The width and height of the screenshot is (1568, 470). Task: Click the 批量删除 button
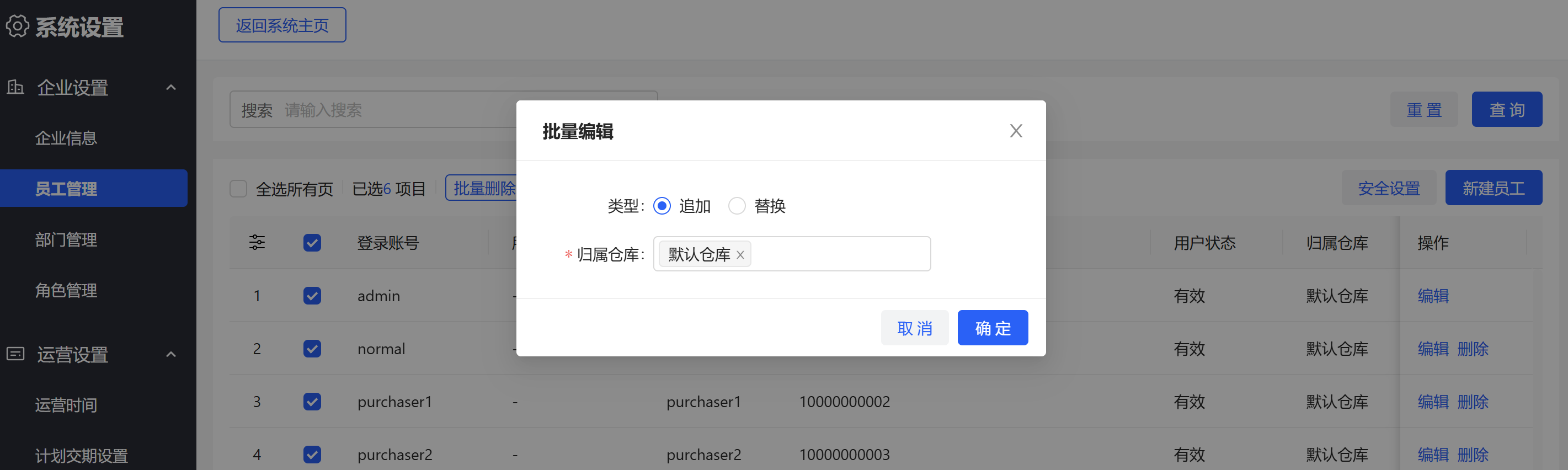tap(482, 188)
